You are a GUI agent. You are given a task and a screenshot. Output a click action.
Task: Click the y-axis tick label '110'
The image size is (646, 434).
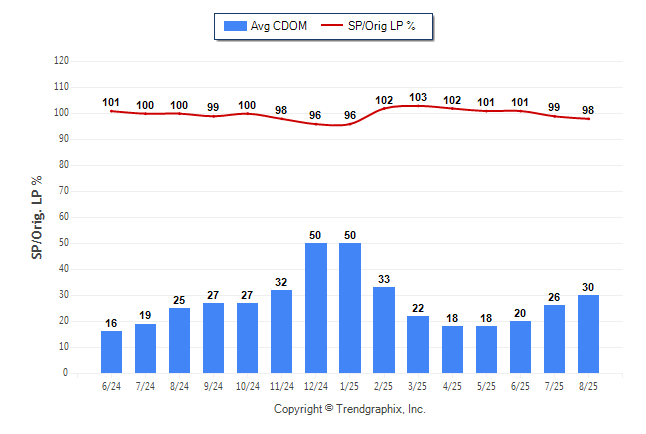61,87
